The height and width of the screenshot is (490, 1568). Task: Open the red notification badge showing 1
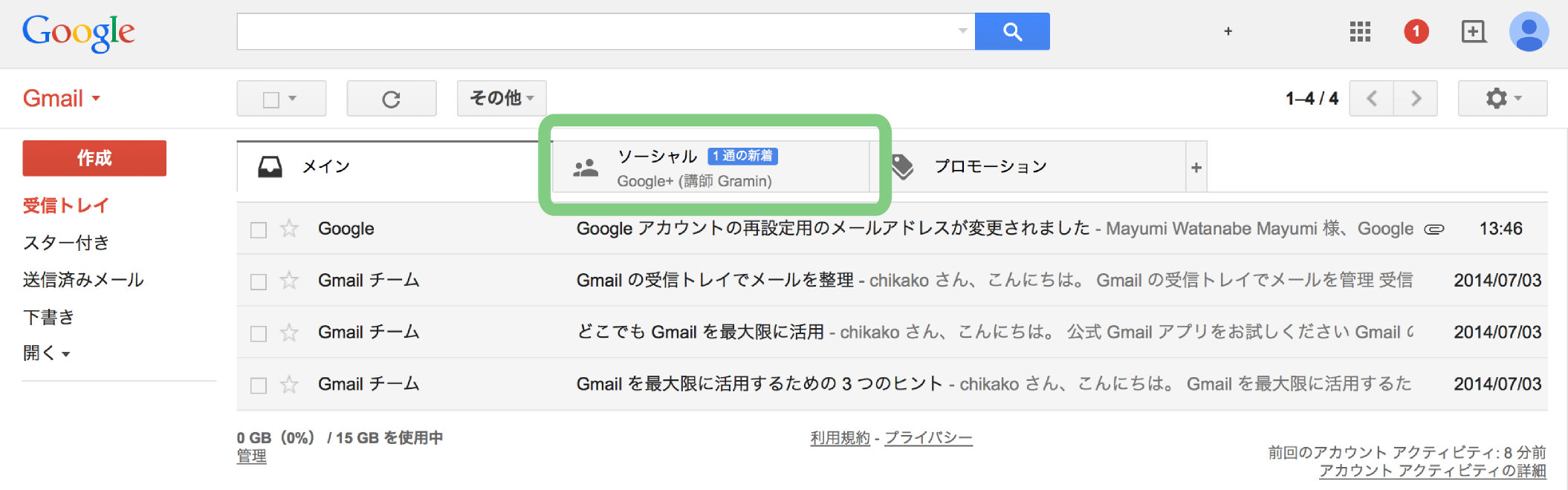pyautogui.click(x=1416, y=31)
